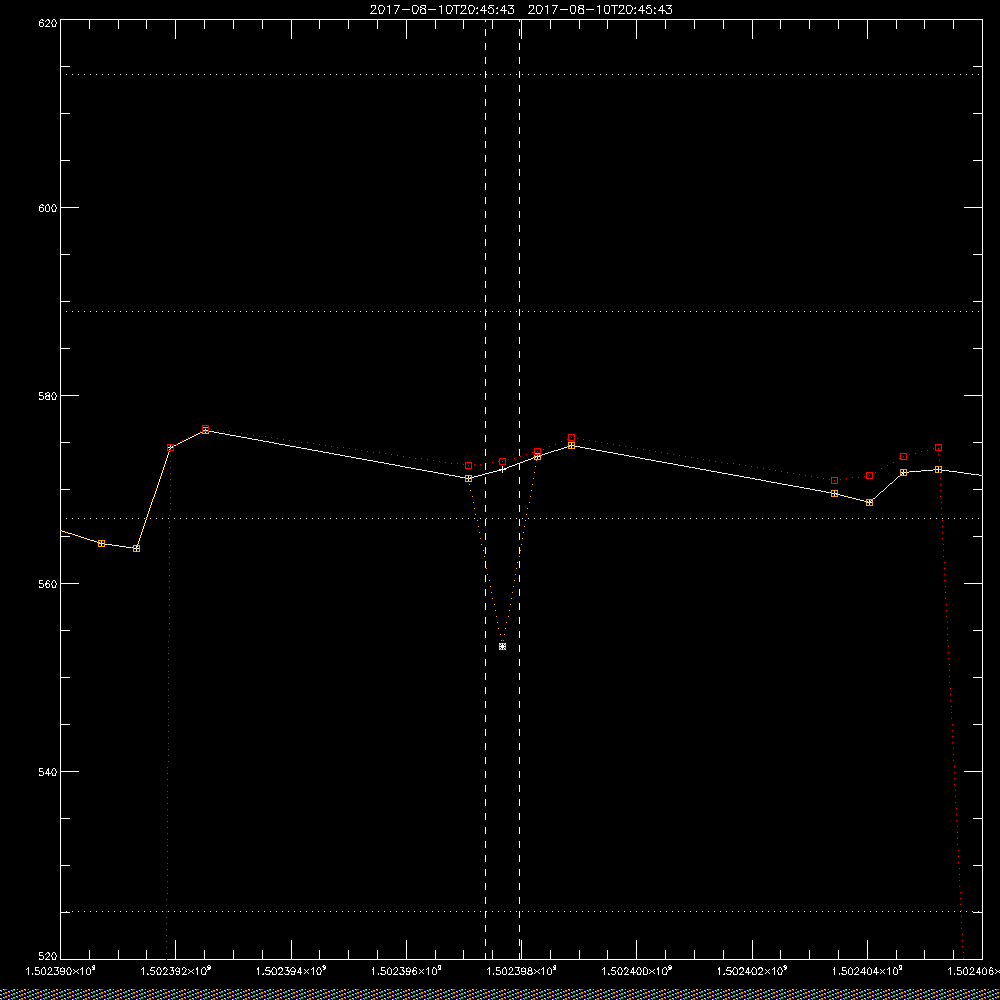Click the 1.502400×10⁹ x-axis label
This screenshot has width=1000, height=1000.
tap(636, 971)
